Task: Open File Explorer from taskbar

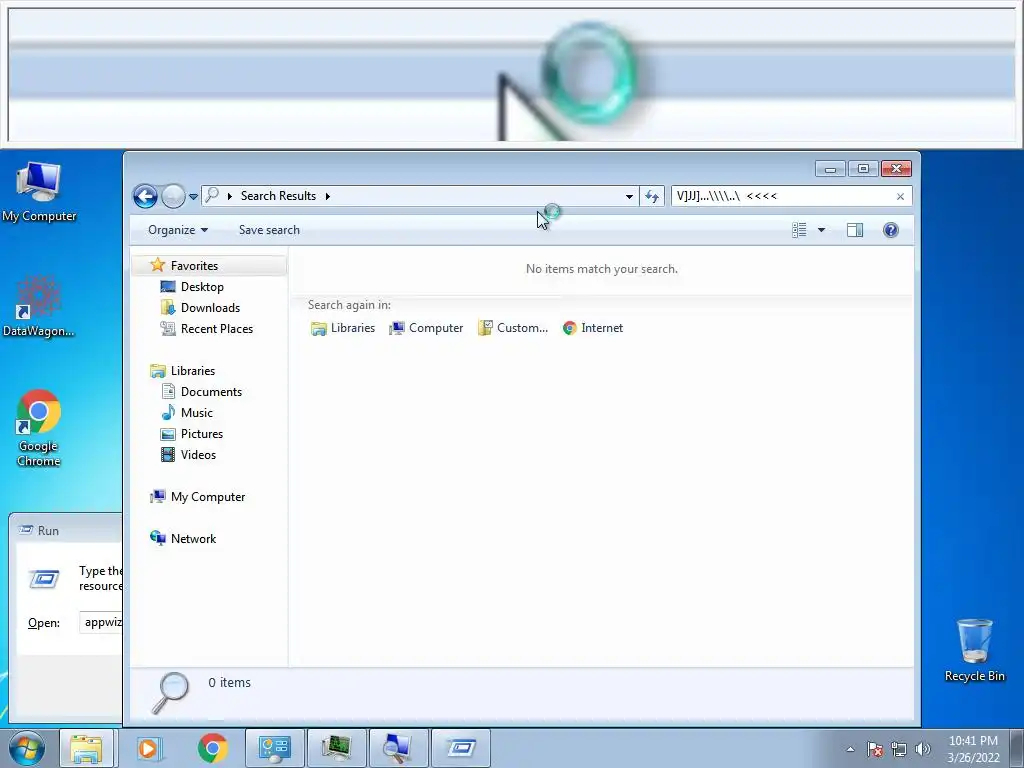Action: 86,748
